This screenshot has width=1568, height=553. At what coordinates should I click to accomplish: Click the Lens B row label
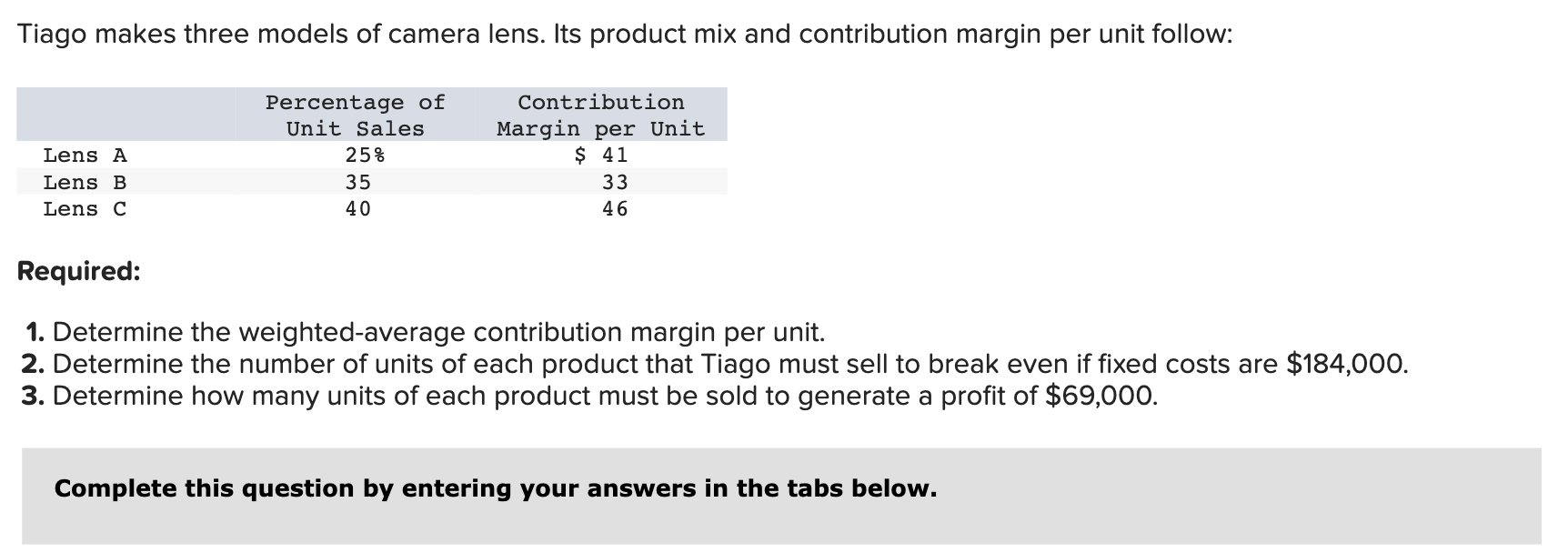[85, 183]
